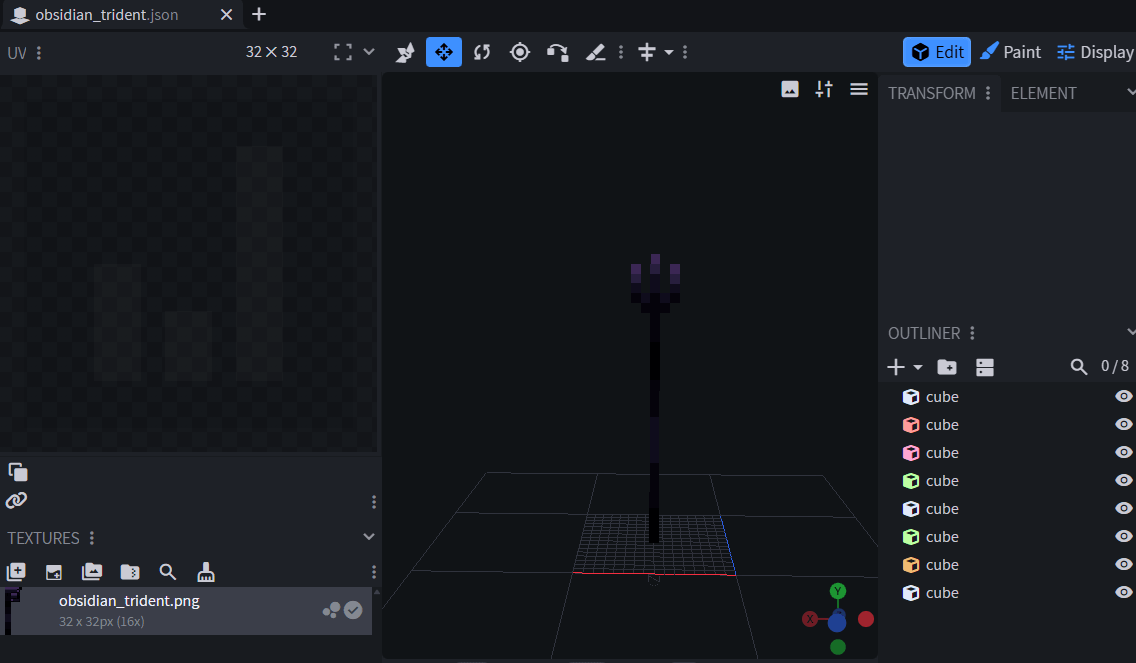Click the transform alignment icon with crossed lines

646,52
